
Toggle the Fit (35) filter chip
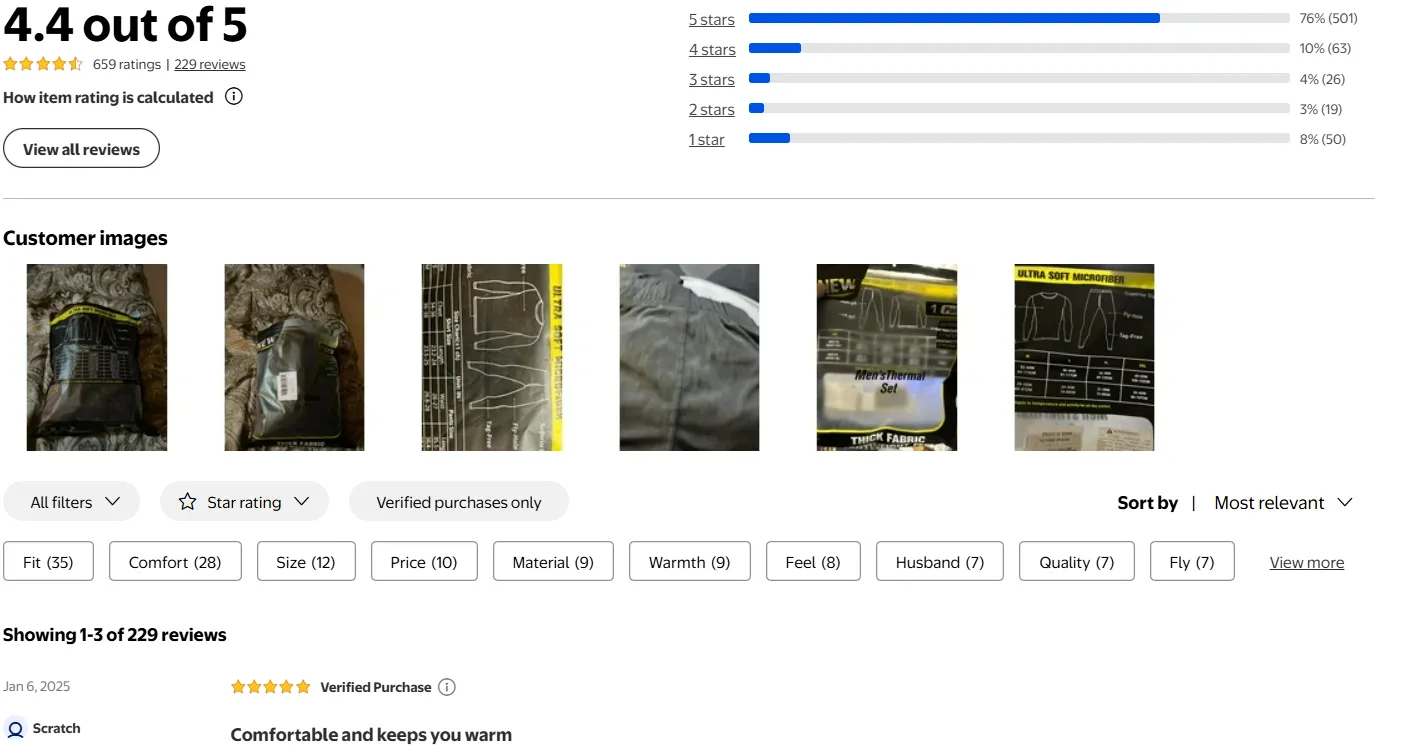(48, 561)
